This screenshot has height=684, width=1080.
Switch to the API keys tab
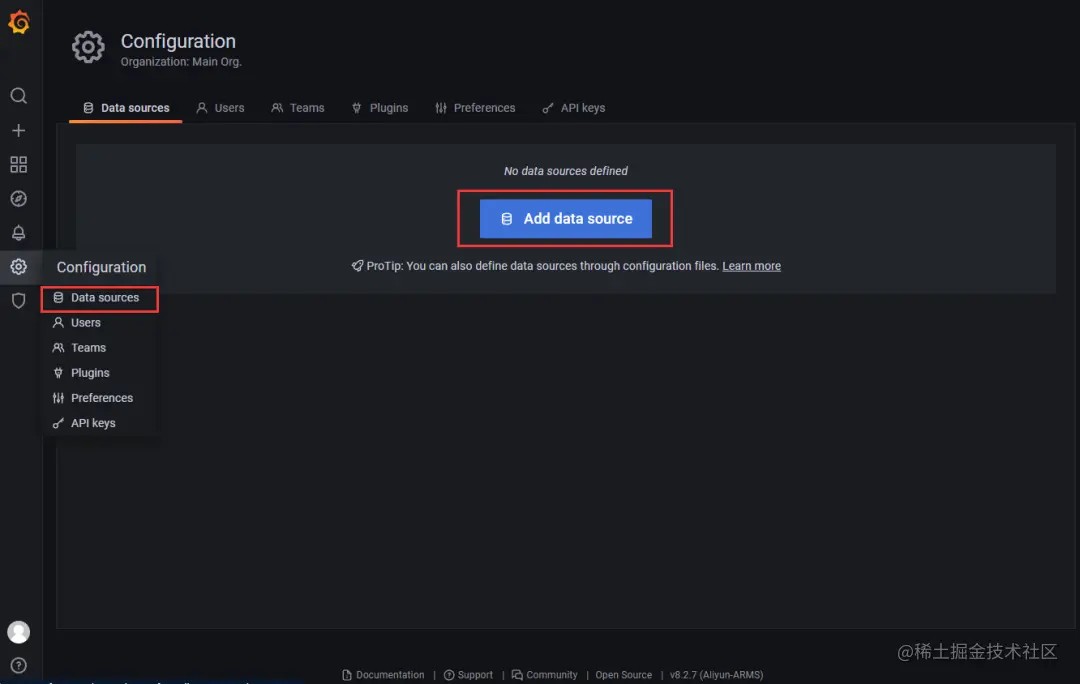pyautogui.click(x=574, y=108)
